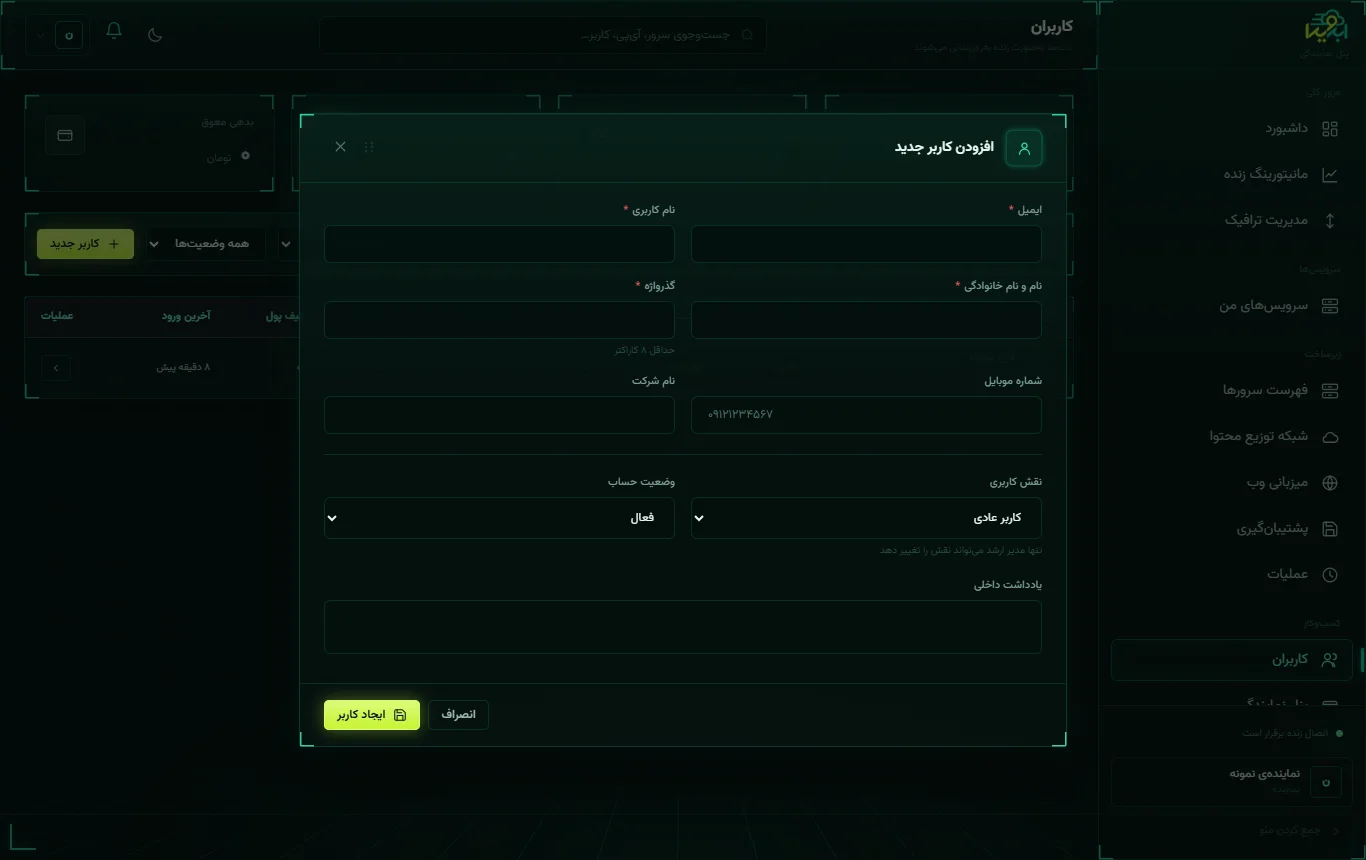Click the avatar in the reseller profile card
This screenshot has height=860, width=1366.
1326,782
